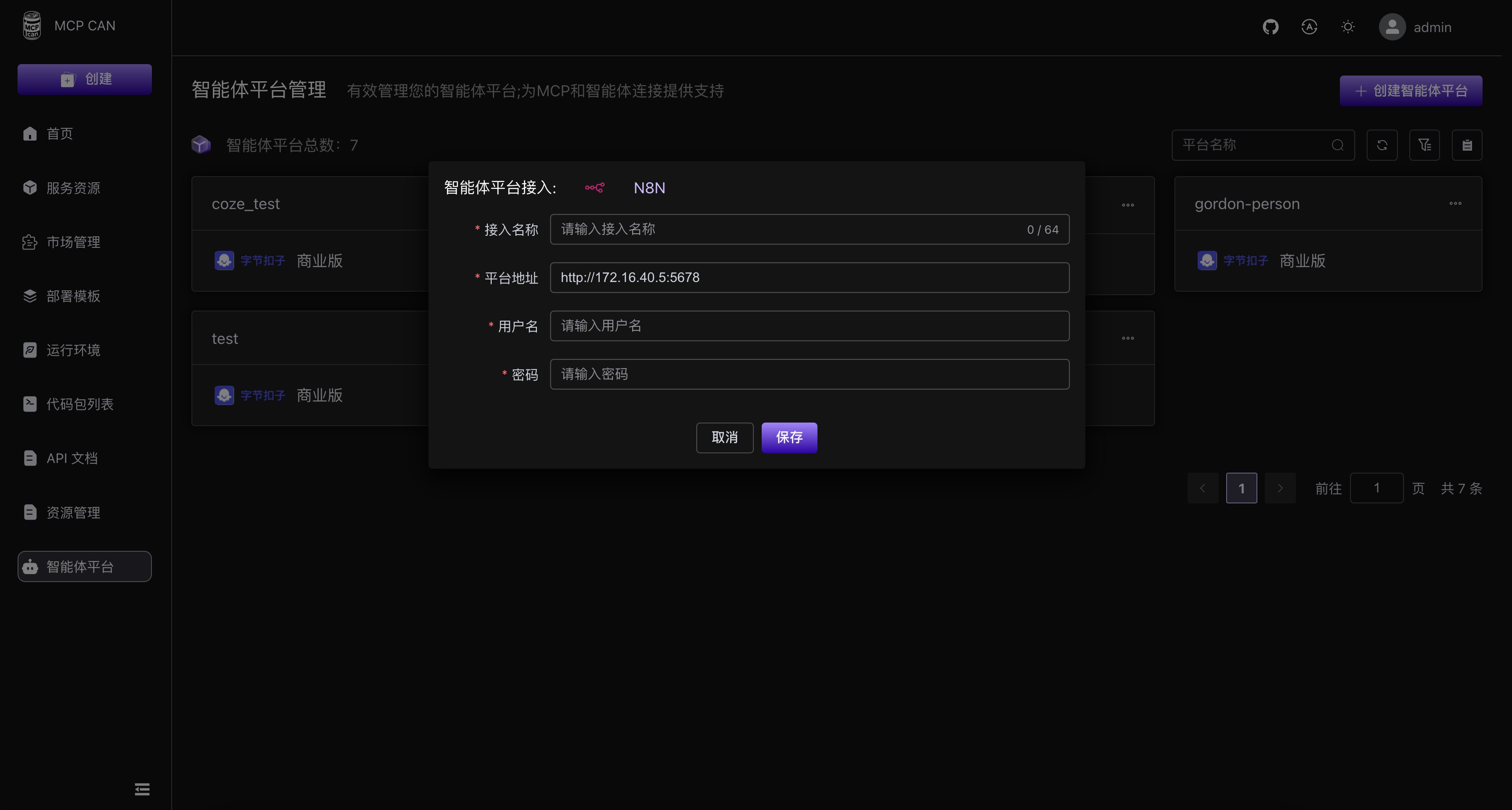Open the GitHub repository icon

pos(1270,27)
